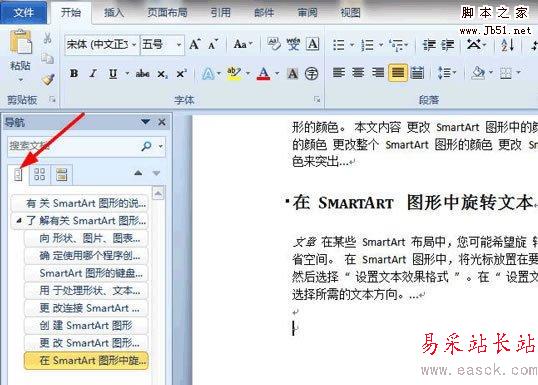The width and height of the screenshot is (538, 385).
Task: Jump to previous heading arrow
Action: pos(138,173)
